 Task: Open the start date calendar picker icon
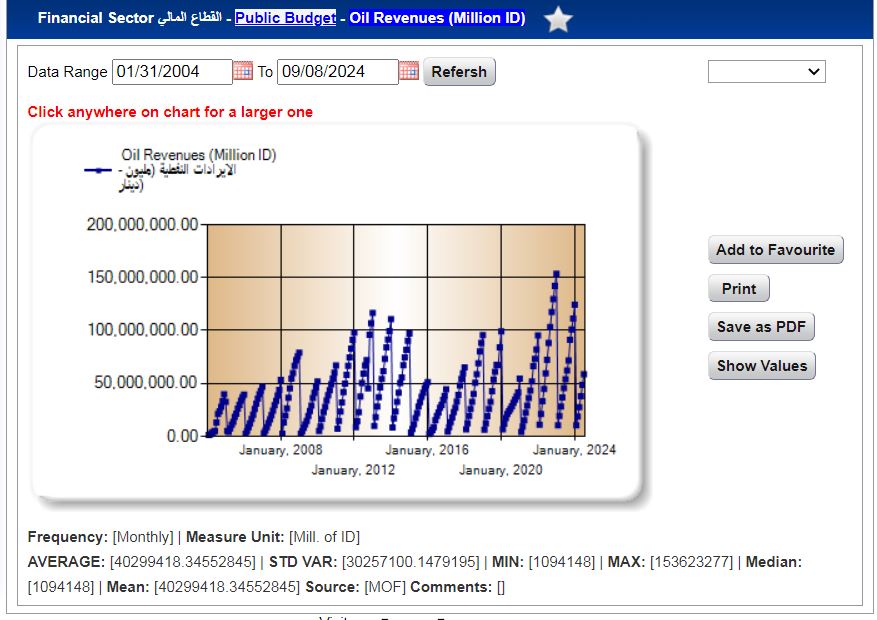243,71
